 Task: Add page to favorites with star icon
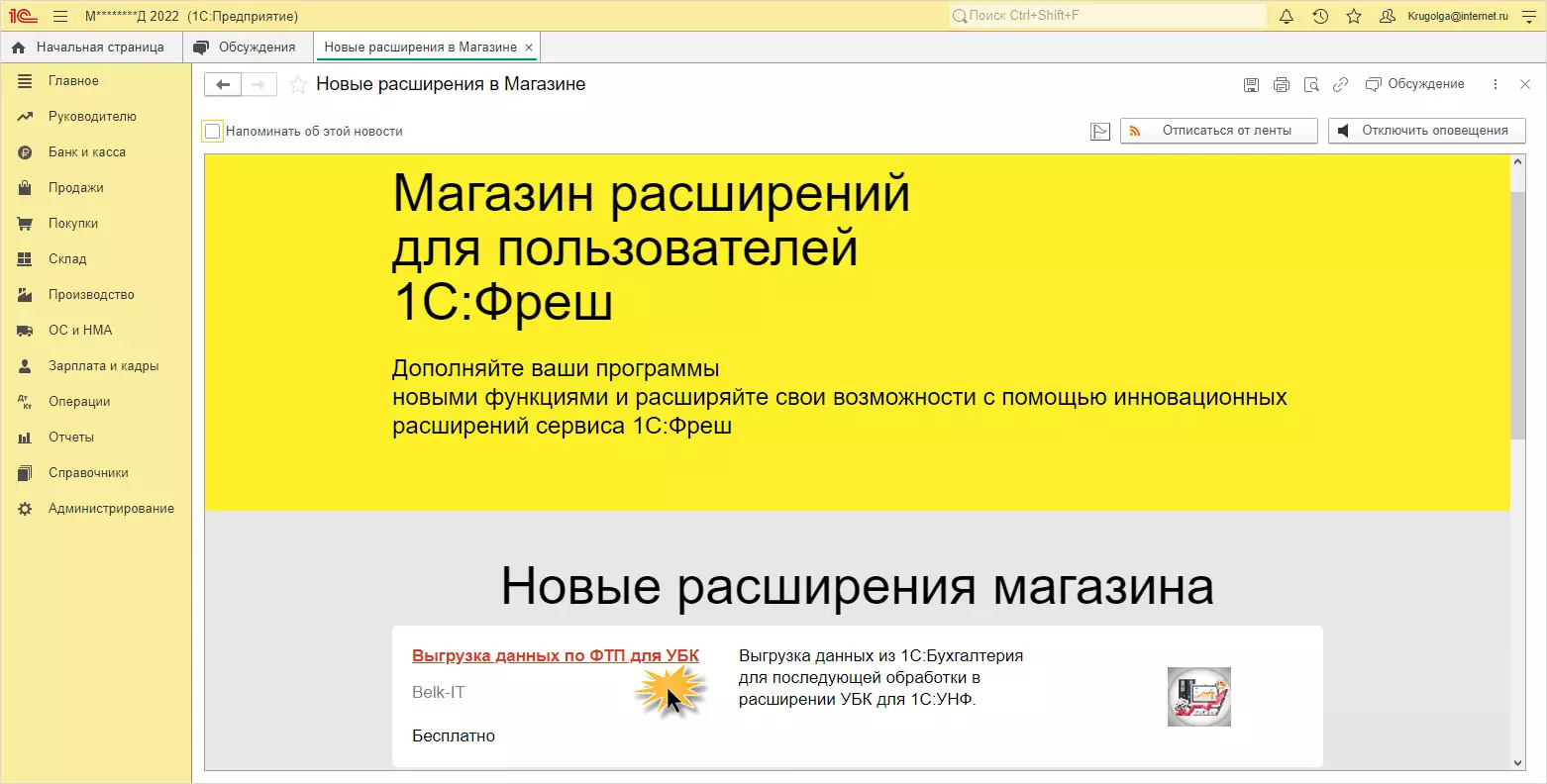pos(297,85)
